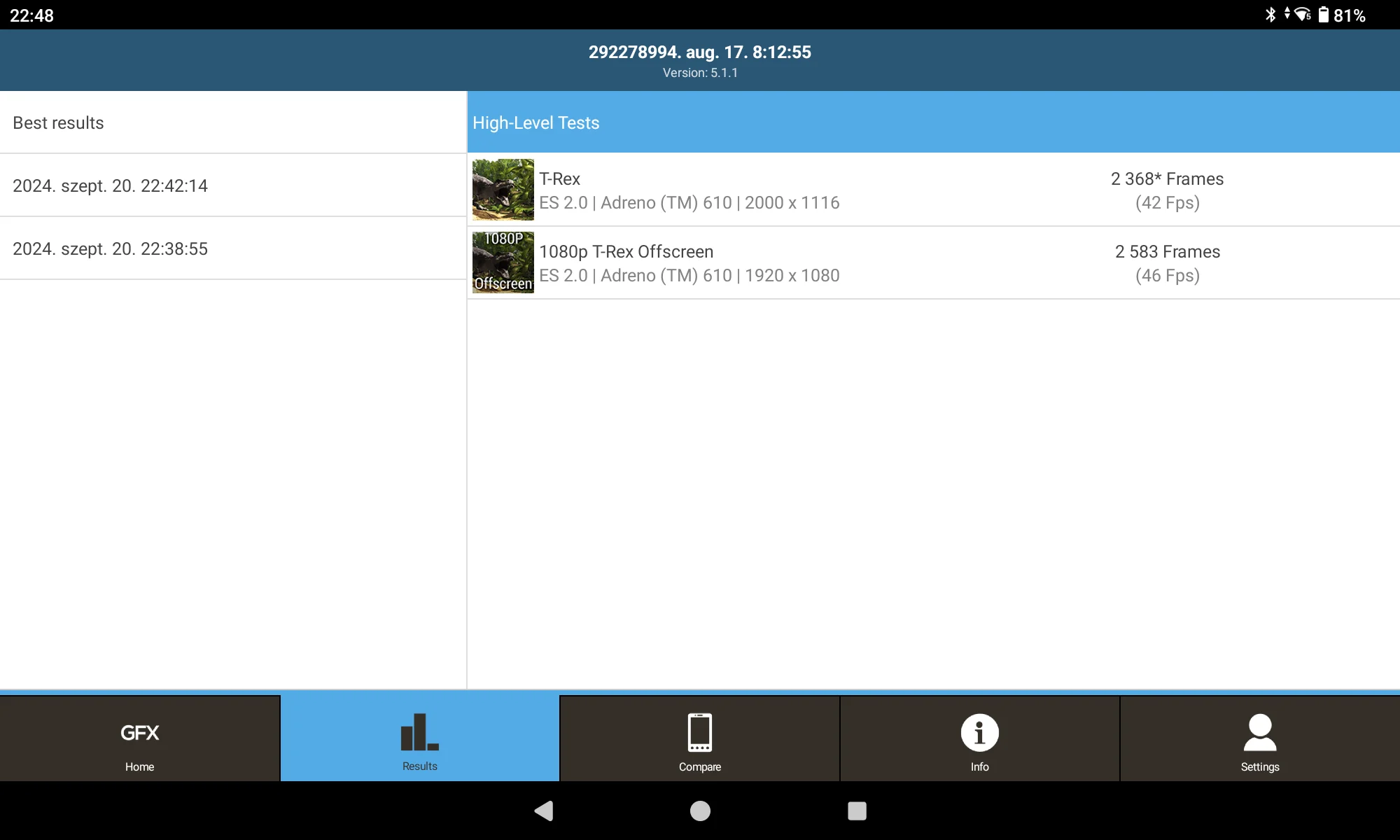Click the 1080p Offscreen T-Rex thumbnail
The width and height of the screenshot is (1400, 840).
(x=503, y=262)
